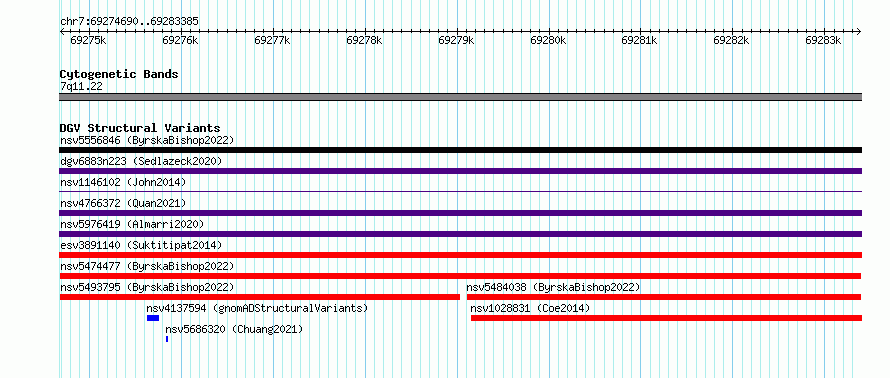The image size is (890, 378).
Task: Click the 69279k ruler position
Action: (x=456, y=40)
